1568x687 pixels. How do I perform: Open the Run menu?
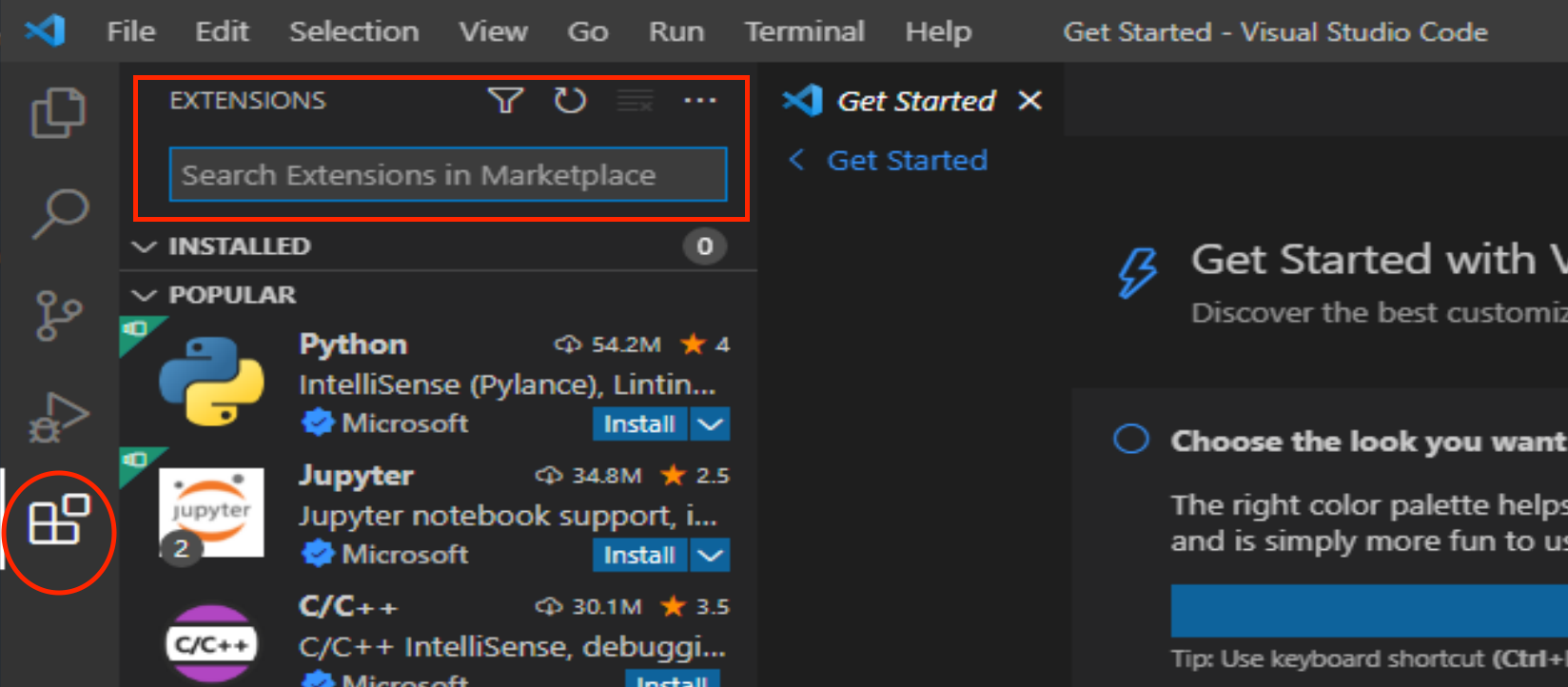pyautogui.click(x=676, y=31)
